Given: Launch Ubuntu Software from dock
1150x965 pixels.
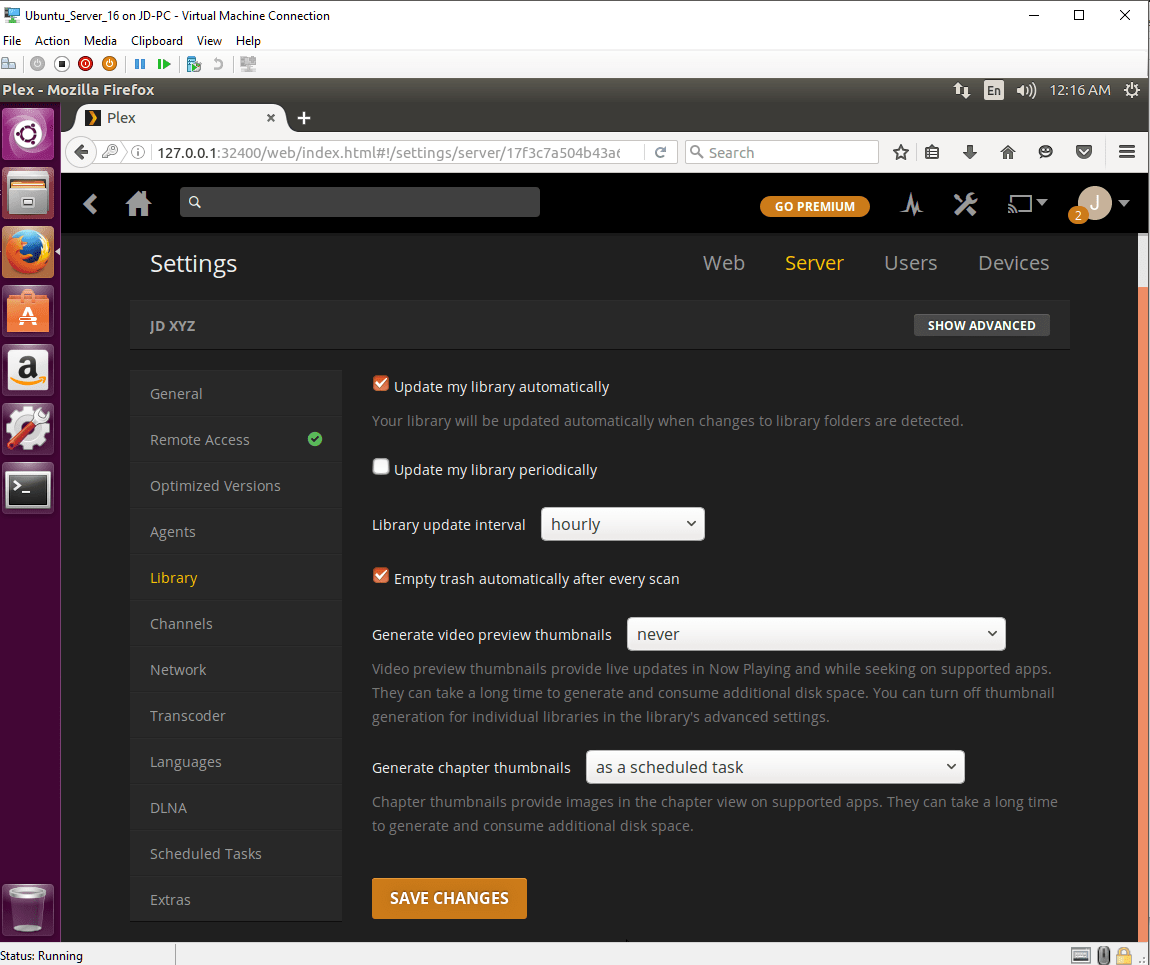Looking at the screenshot, I should pos(28,312).
